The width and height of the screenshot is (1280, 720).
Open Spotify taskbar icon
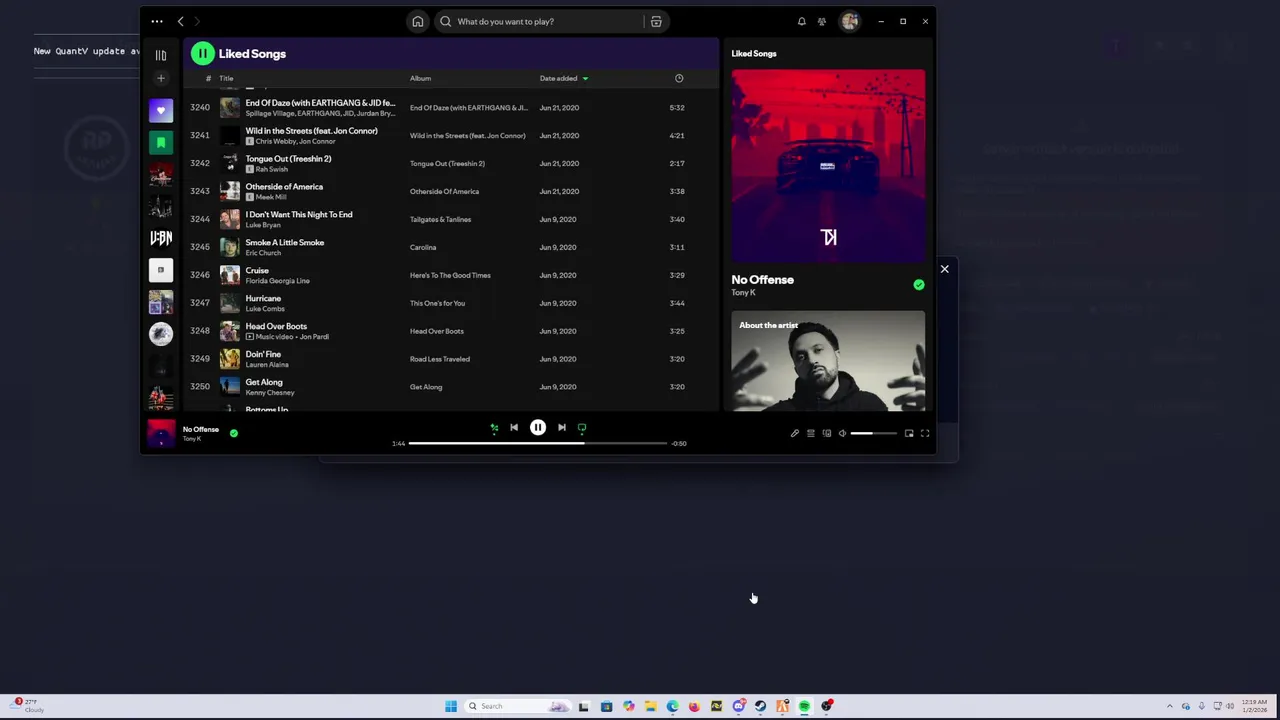[804, 706]
